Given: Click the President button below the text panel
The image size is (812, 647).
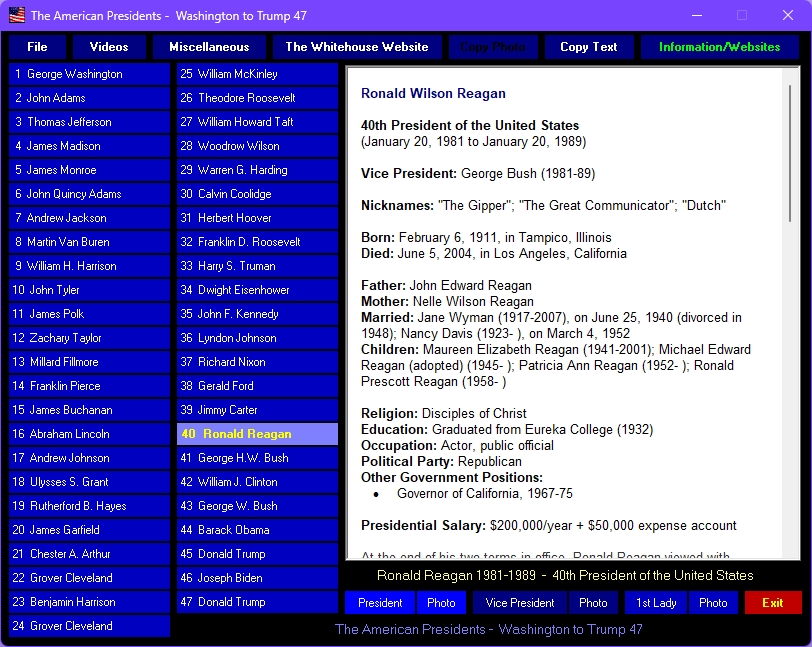Looking at the screenshot, I should (x=380, y=602).
